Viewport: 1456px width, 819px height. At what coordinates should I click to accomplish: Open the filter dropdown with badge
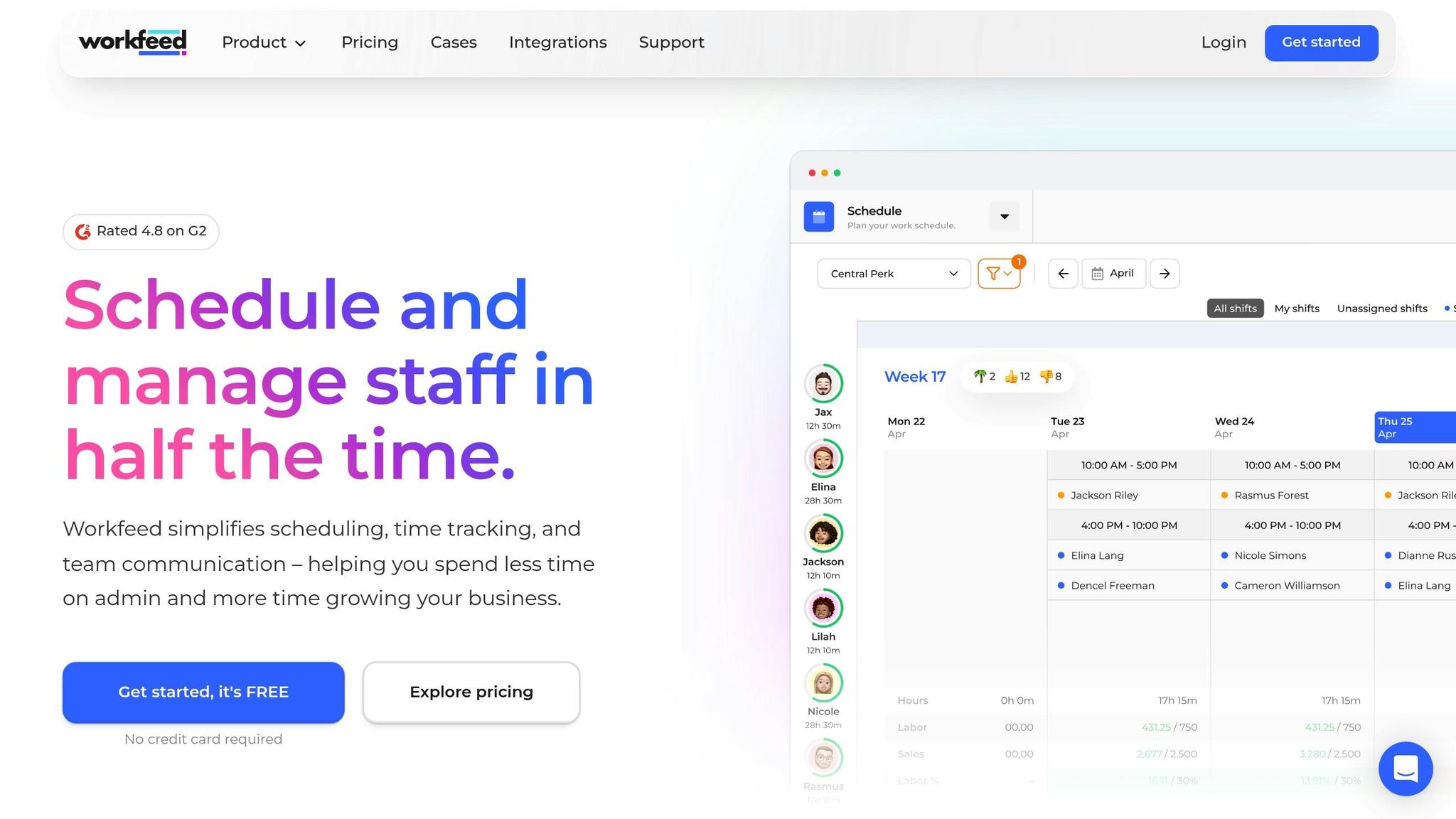(999, 274)
